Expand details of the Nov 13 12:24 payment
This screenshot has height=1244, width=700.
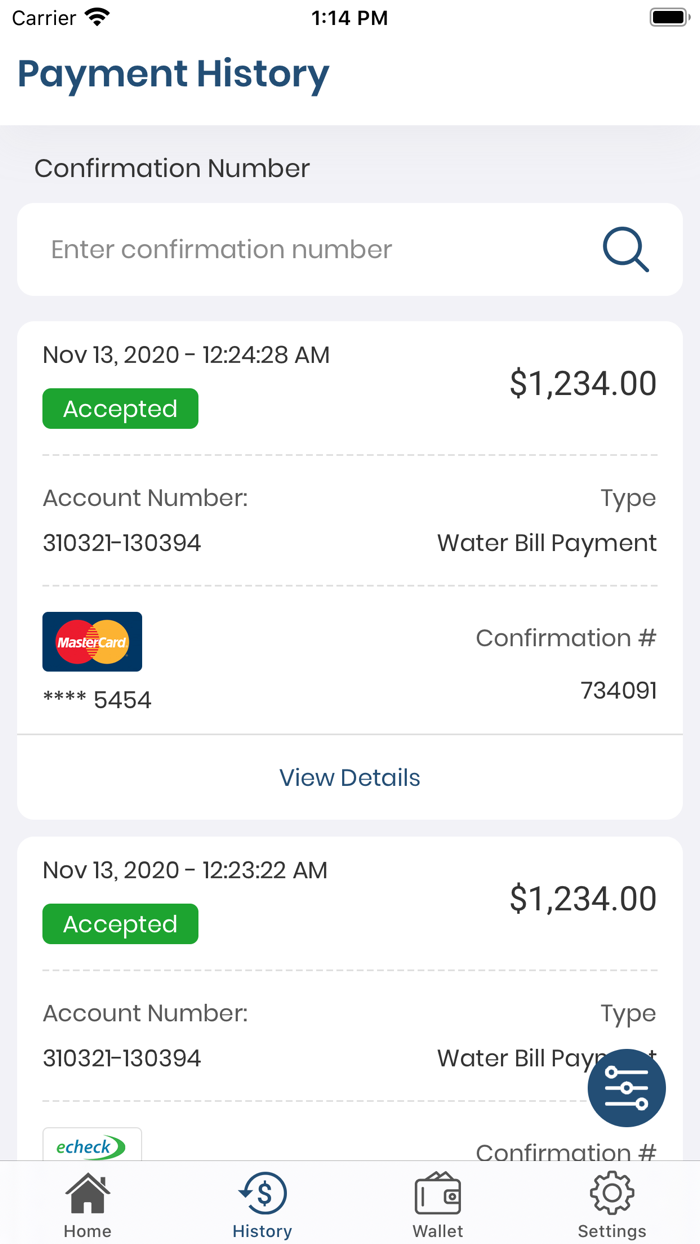(x=349, y=777)
